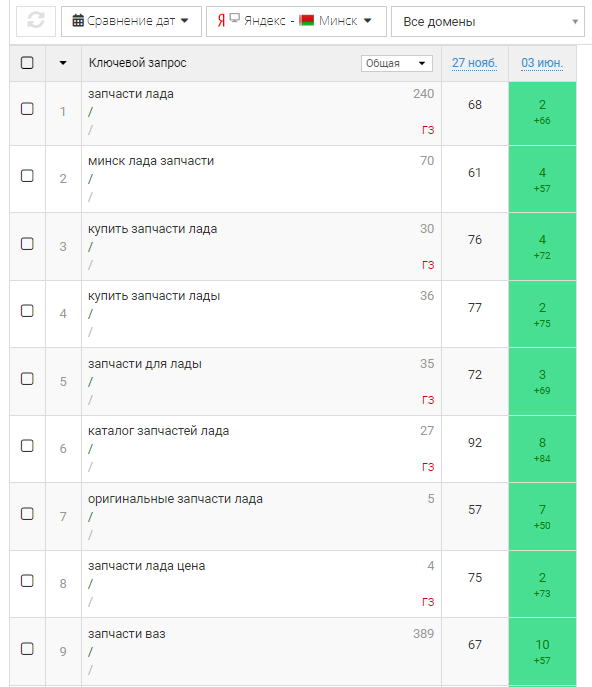Screen dimensions: 592x687
Task: Click the 27 нояб. date column link
Action: pos(475,63)
